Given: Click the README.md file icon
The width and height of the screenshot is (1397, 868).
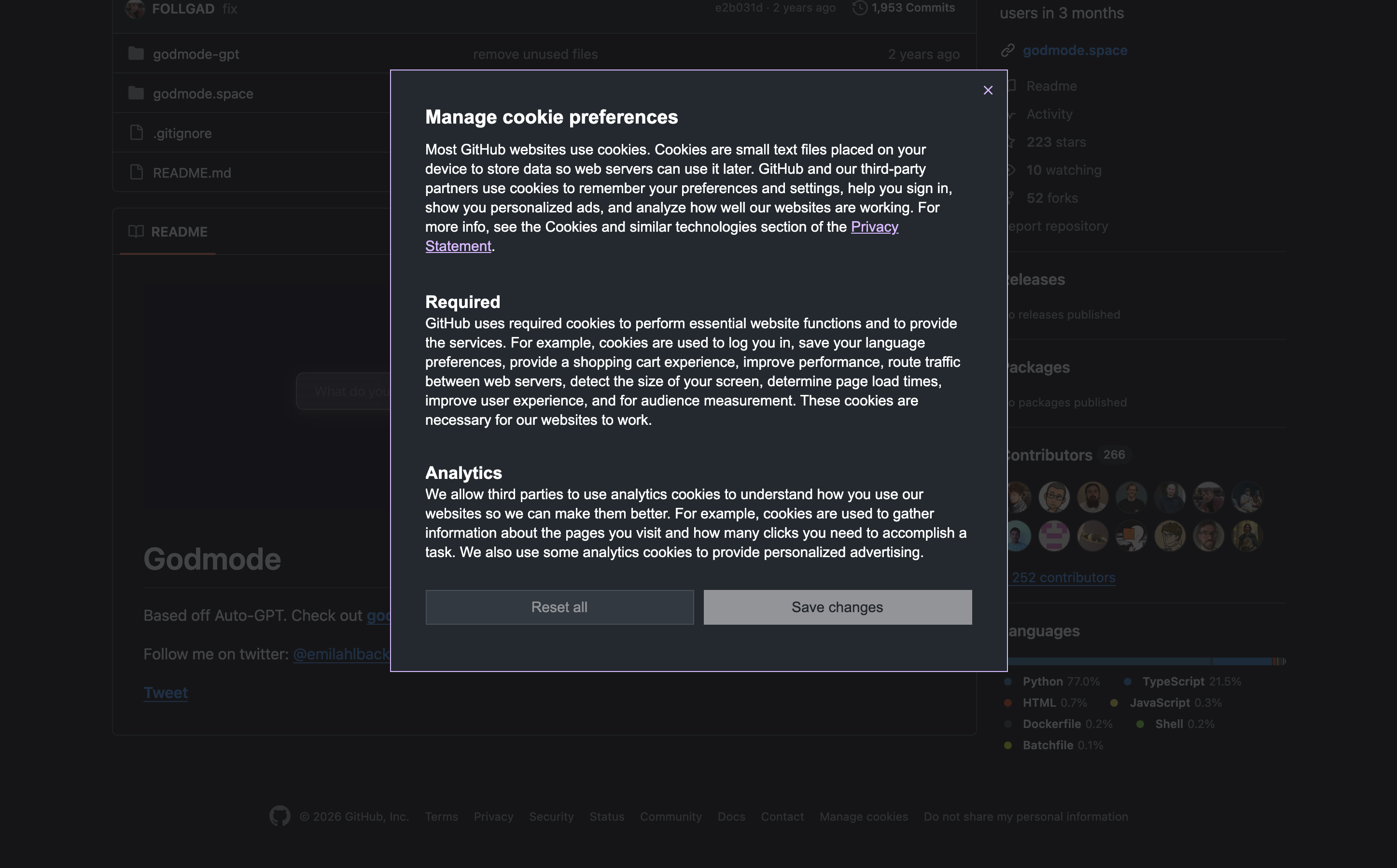Looking at the screenshot, I should point(136,172).
